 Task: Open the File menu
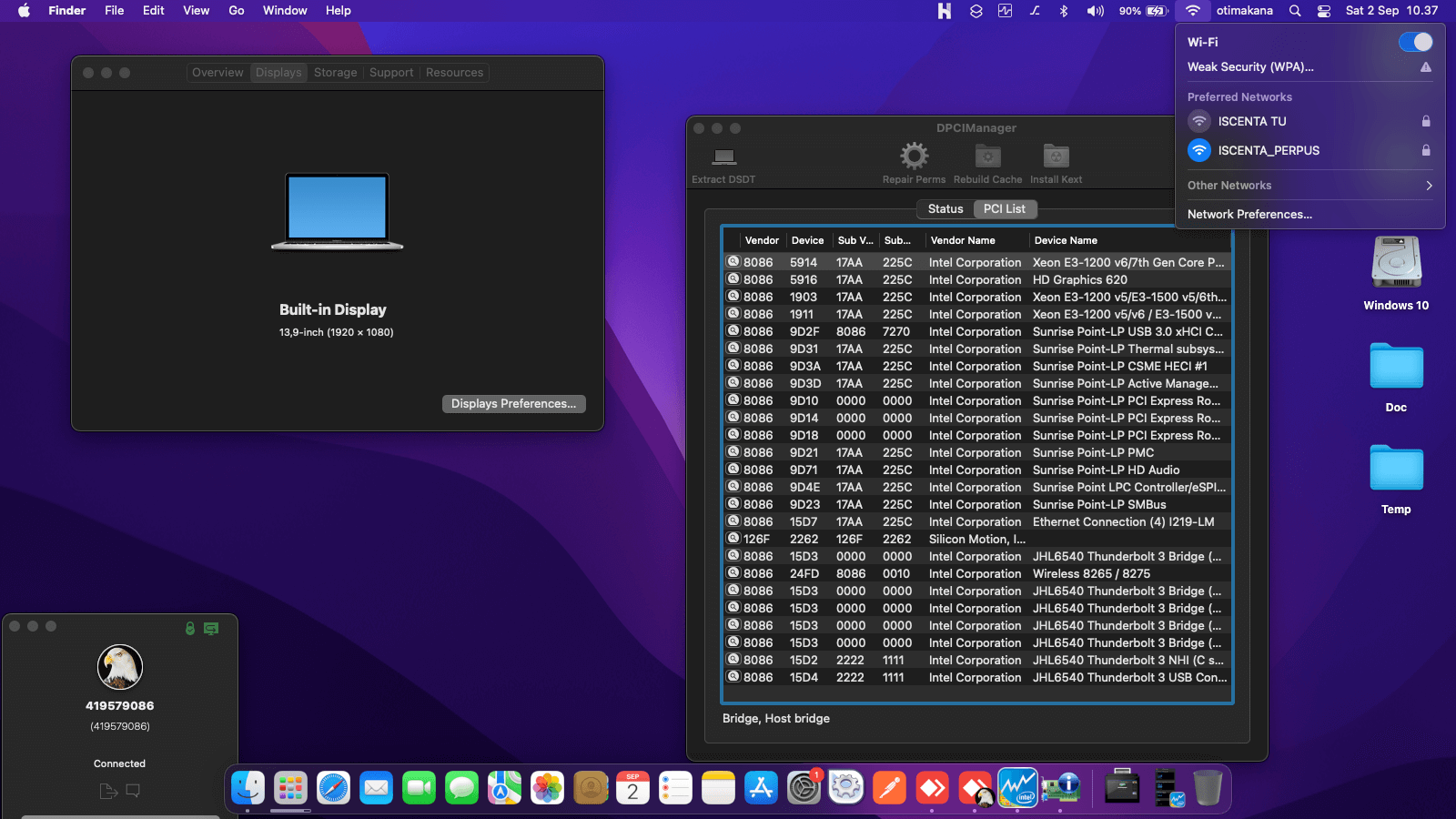(x=115, y=11)
